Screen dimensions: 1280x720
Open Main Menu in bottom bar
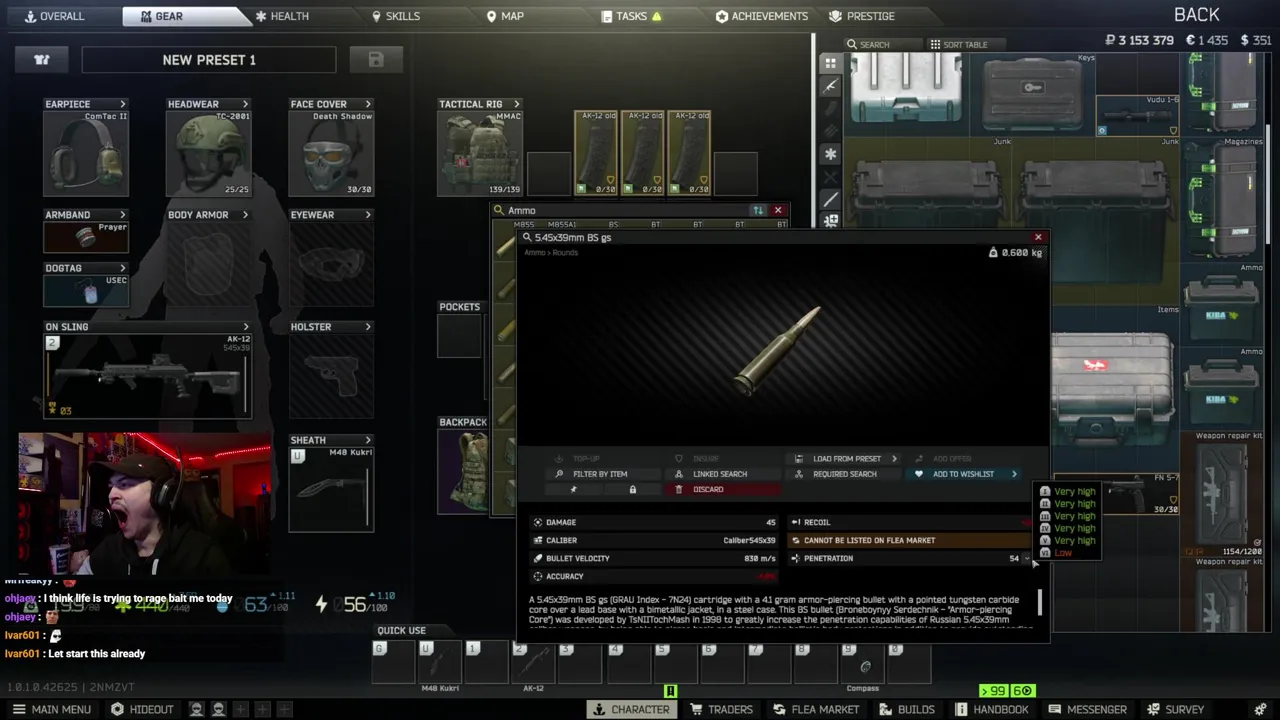pyautogui.click(x=51, y=709)
